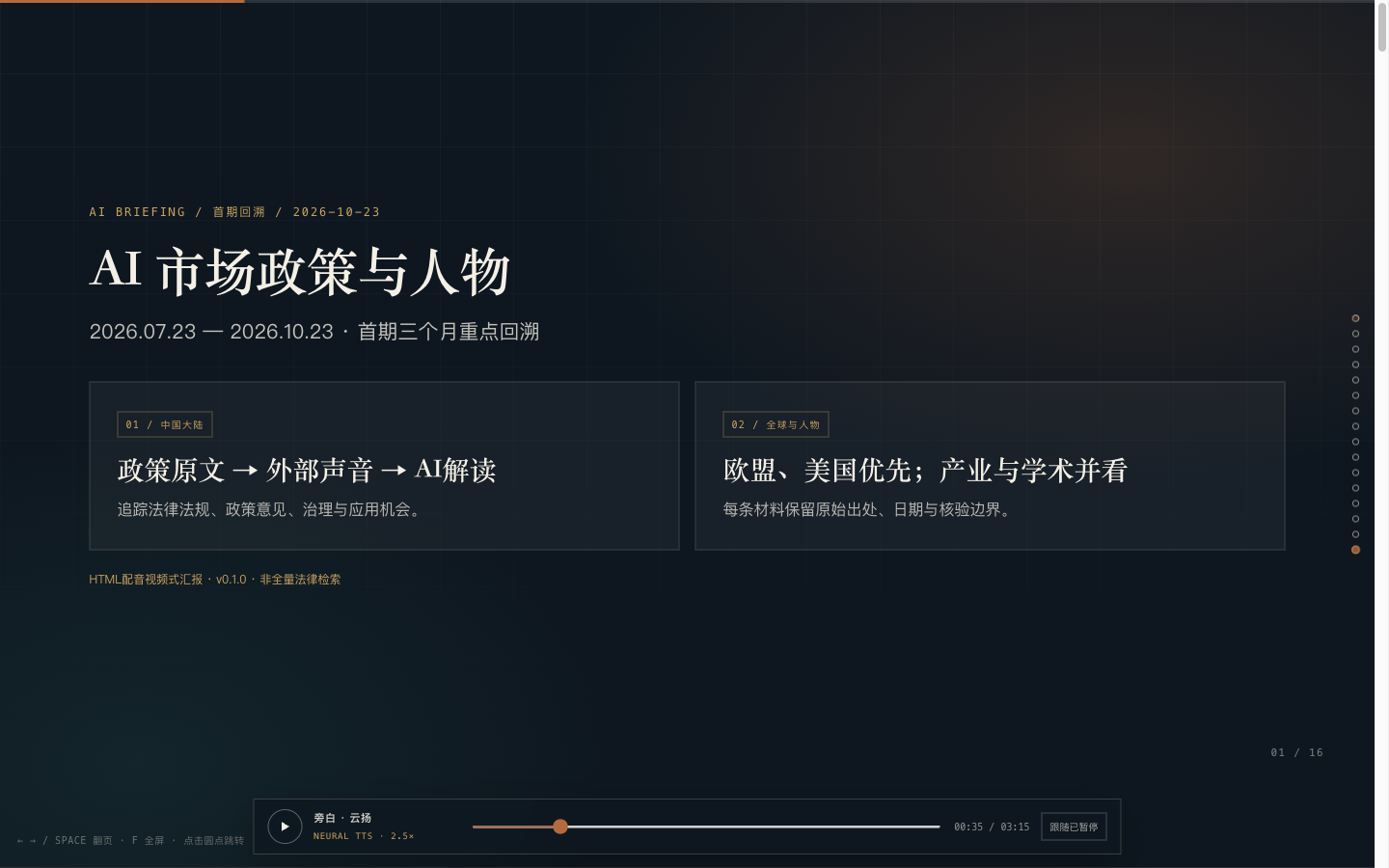Open slide 15 using its navigation dot

click(x=1355, y=534)
